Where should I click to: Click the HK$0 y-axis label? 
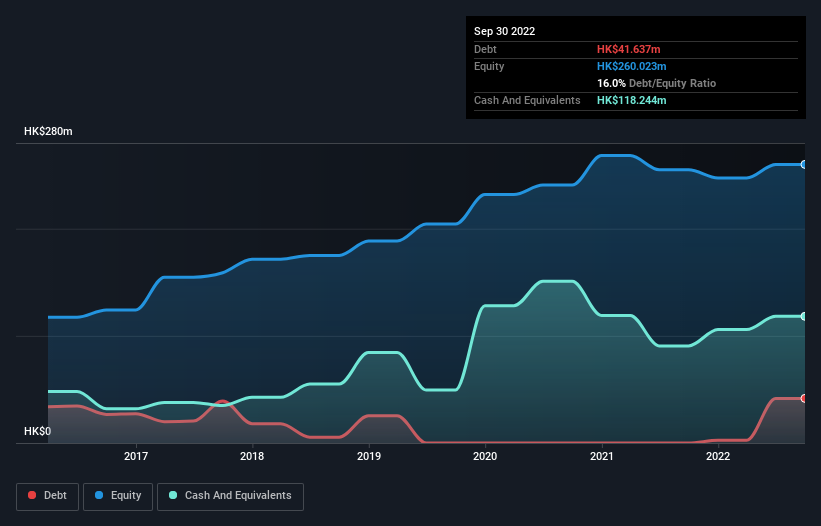click(38, 431)
